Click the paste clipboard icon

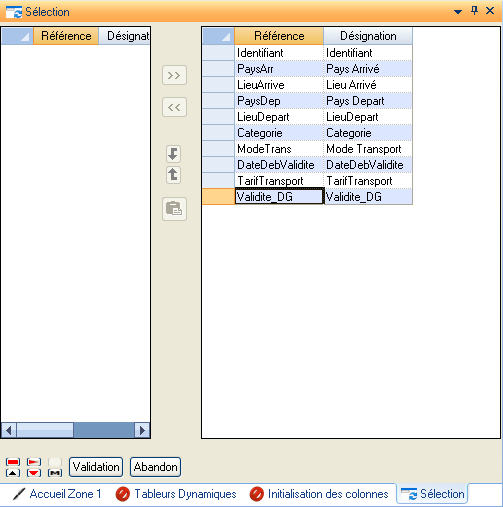point(174,209)
